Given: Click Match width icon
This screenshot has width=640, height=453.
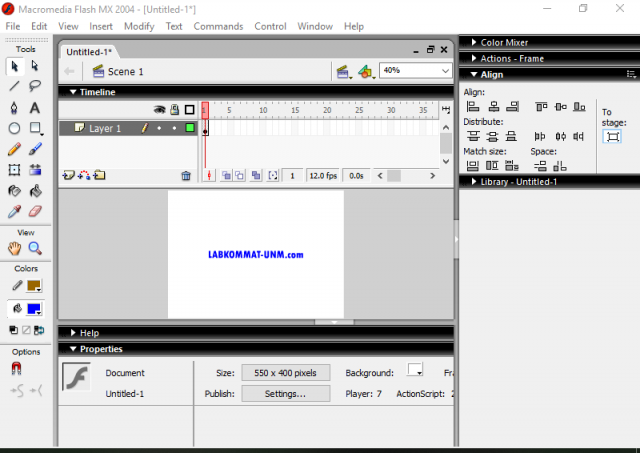Looking at the screenshot, I should coord(473,166).
